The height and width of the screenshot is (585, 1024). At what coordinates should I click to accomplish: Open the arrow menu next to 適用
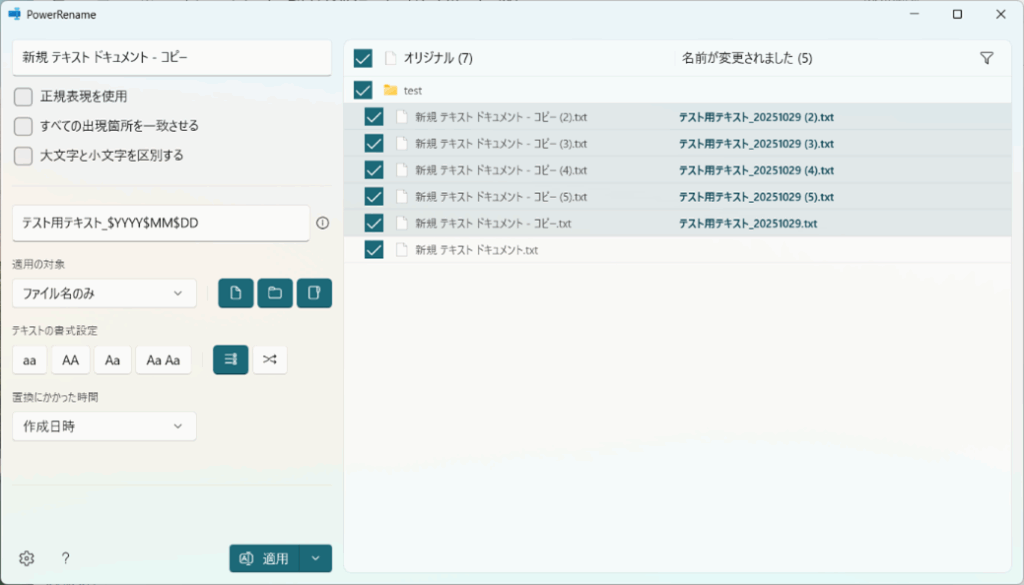316,558
